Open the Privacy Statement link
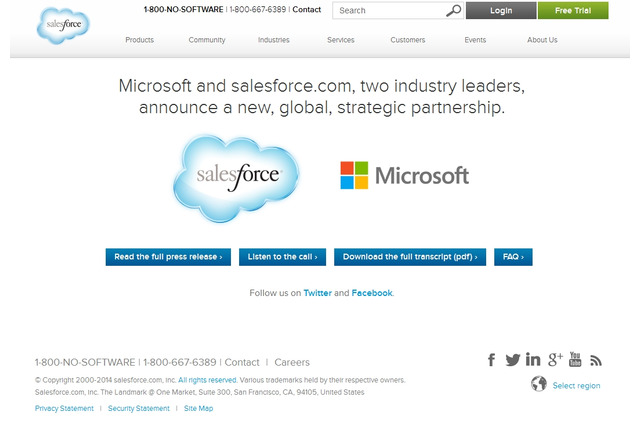Viewport: 640px width, 426px height. [x=64, y=408]
